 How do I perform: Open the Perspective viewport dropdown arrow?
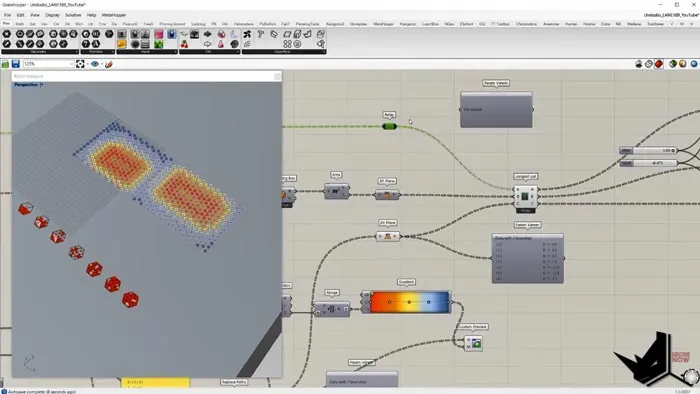[x=42, y=85]
